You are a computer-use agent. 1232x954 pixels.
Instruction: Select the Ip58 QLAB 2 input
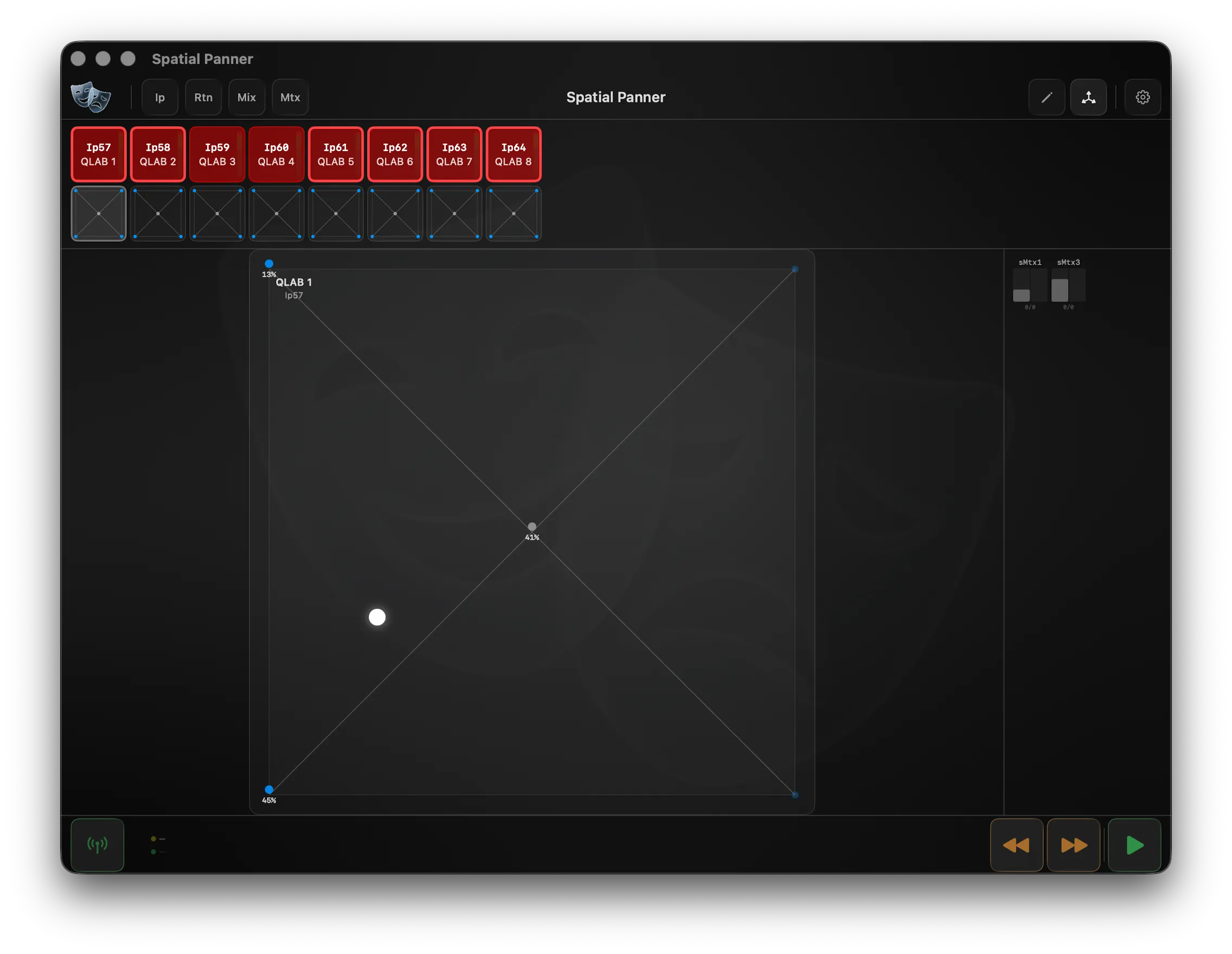tap(157, 154)
